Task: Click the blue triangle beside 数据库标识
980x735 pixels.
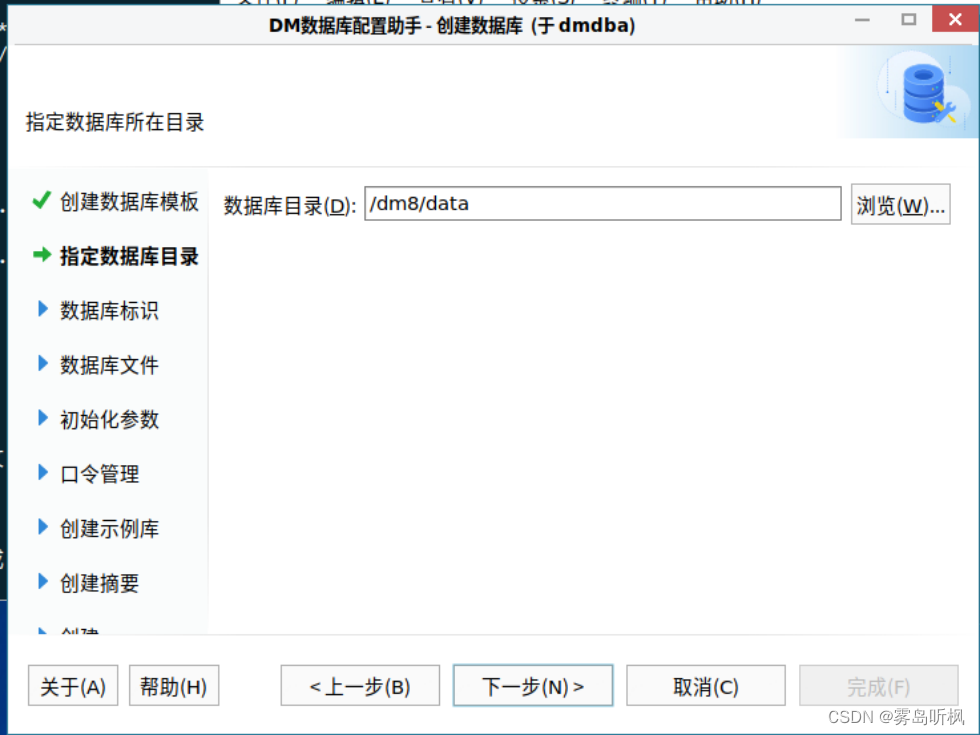Action: point(42,309)
